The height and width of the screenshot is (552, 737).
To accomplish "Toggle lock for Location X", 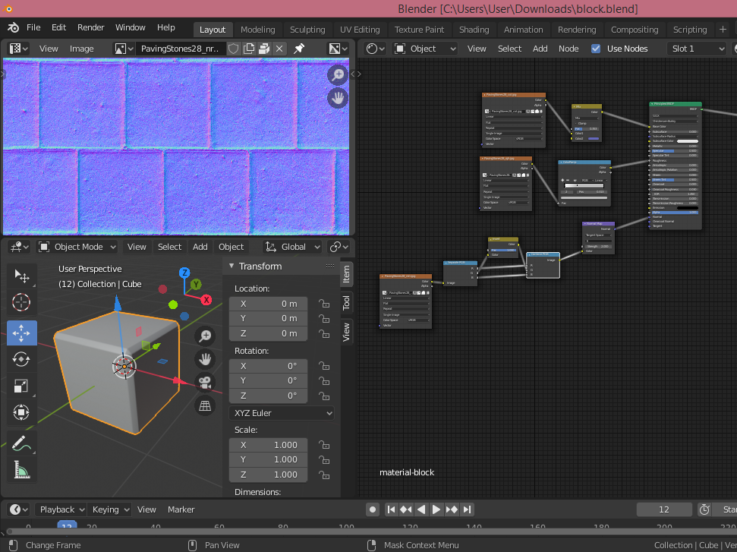I will point(324,304).
